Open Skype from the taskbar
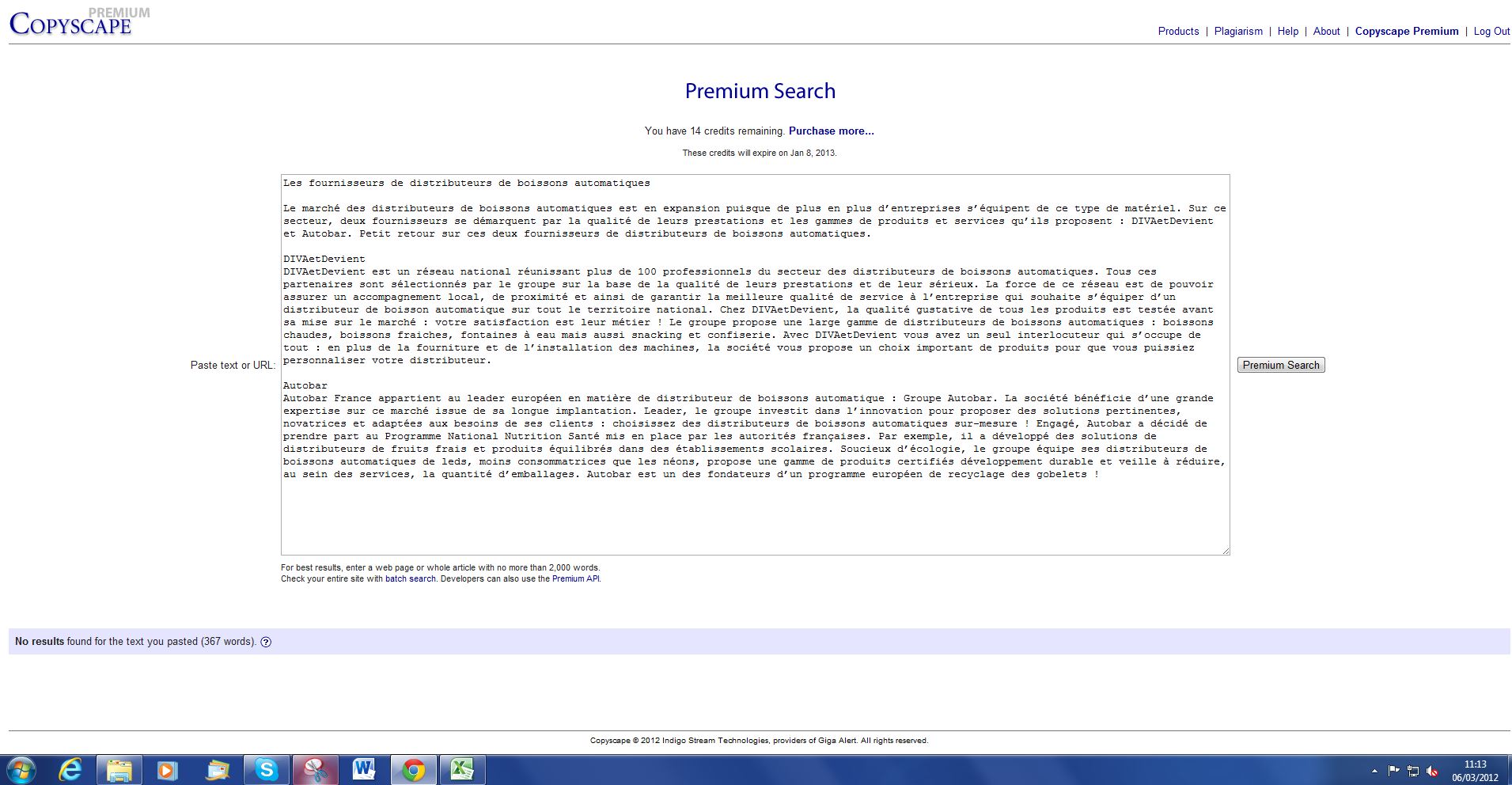This screenshot has height=785, width=1512. pos(266,769)
